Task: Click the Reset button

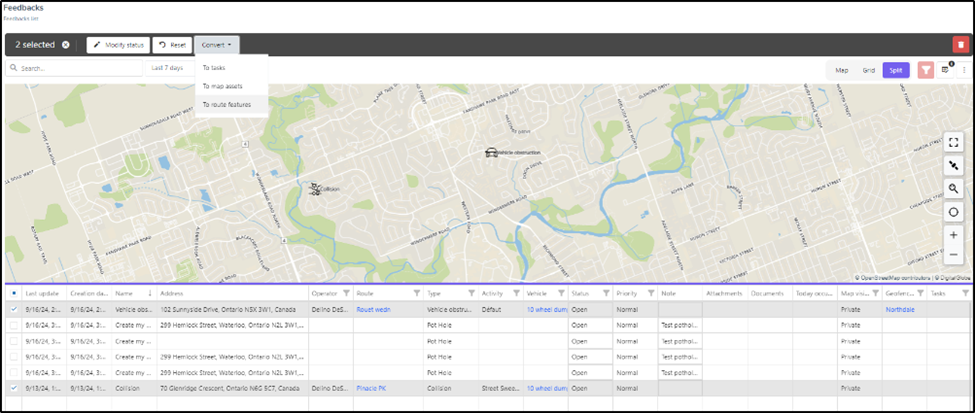Action: pyautogui.click(x=172, y=45)
